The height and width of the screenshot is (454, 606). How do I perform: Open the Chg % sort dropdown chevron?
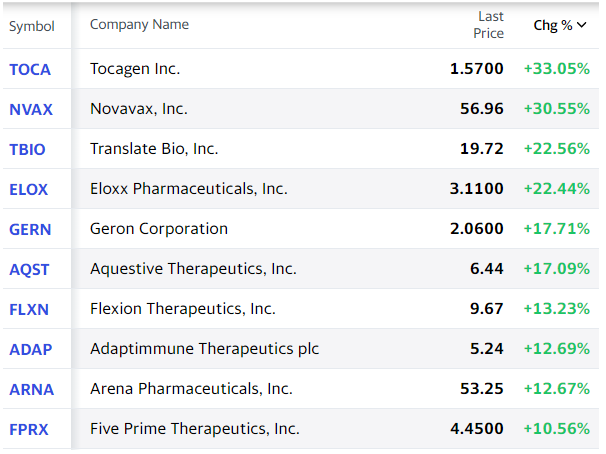[582, 25]
